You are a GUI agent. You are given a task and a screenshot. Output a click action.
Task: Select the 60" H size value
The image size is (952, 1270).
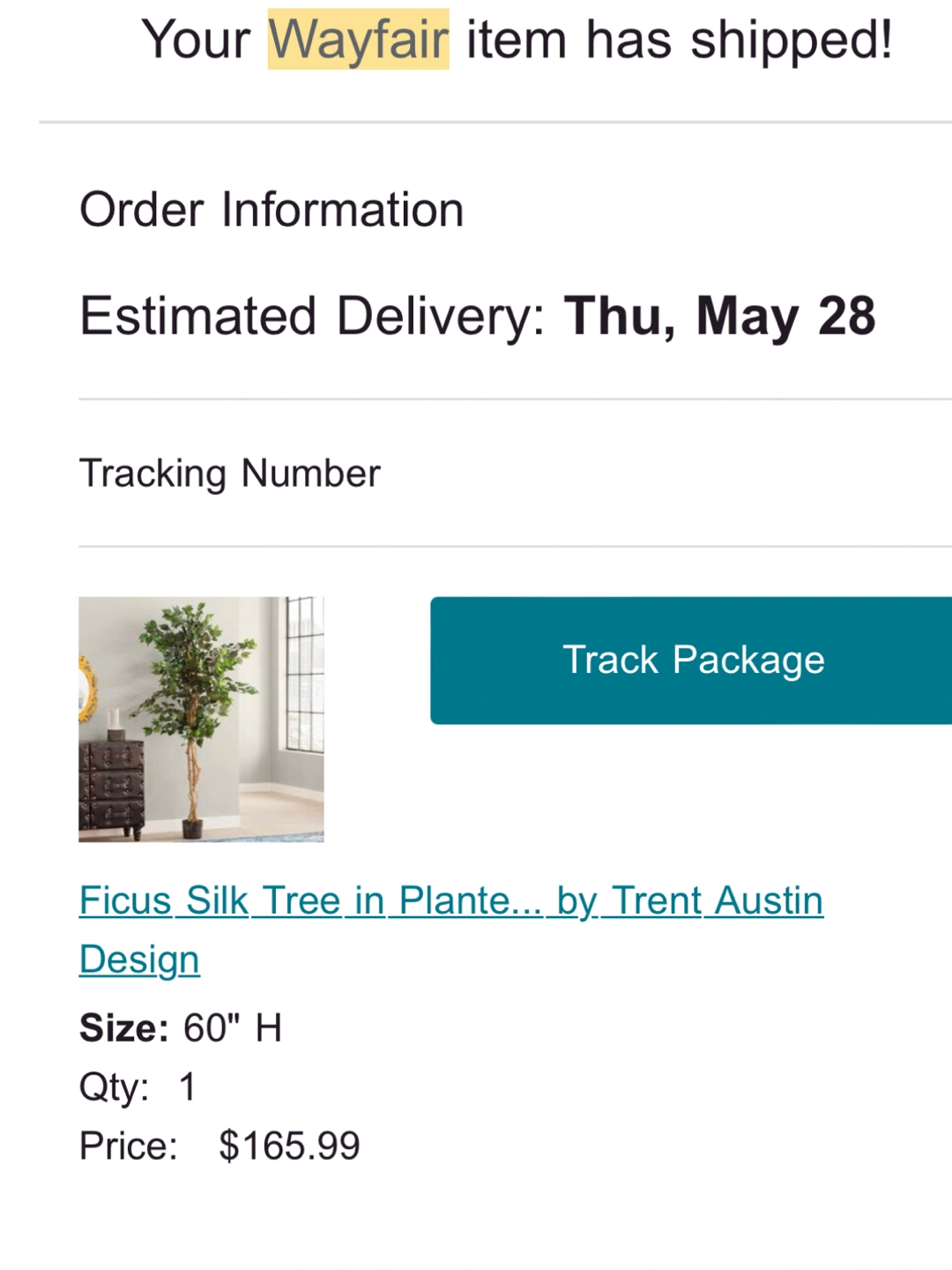point(233,1028)
